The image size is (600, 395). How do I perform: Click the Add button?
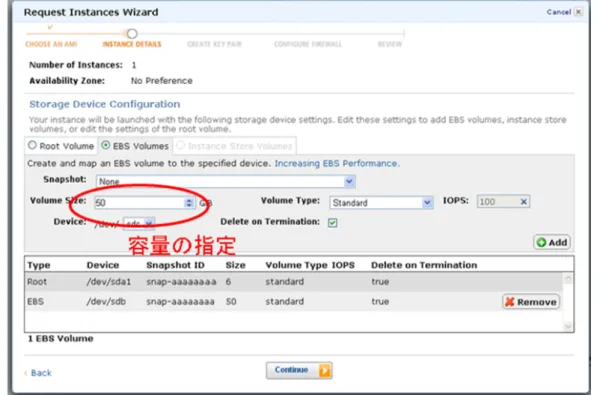552,242
